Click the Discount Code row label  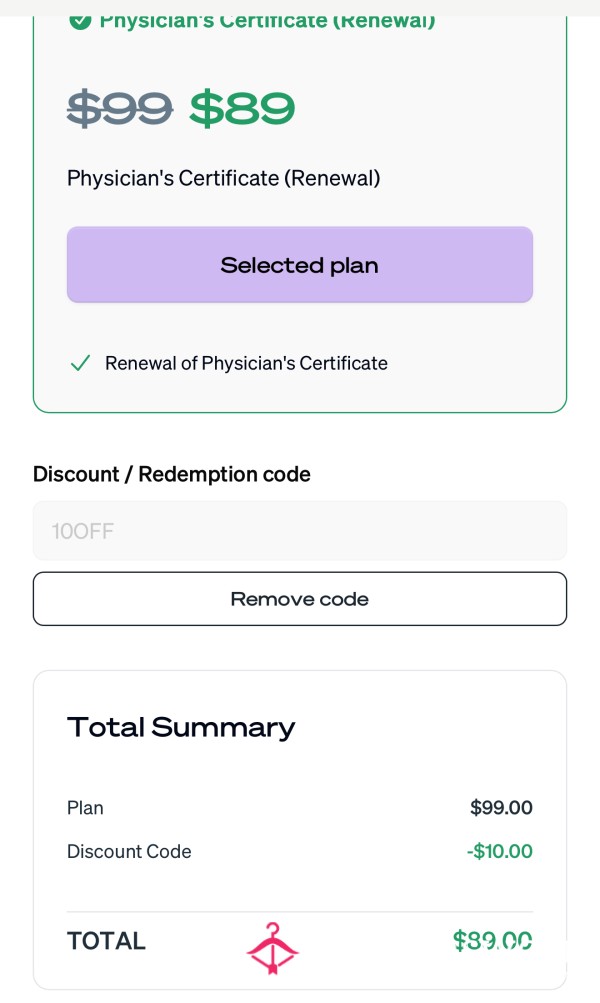[129, 851]
